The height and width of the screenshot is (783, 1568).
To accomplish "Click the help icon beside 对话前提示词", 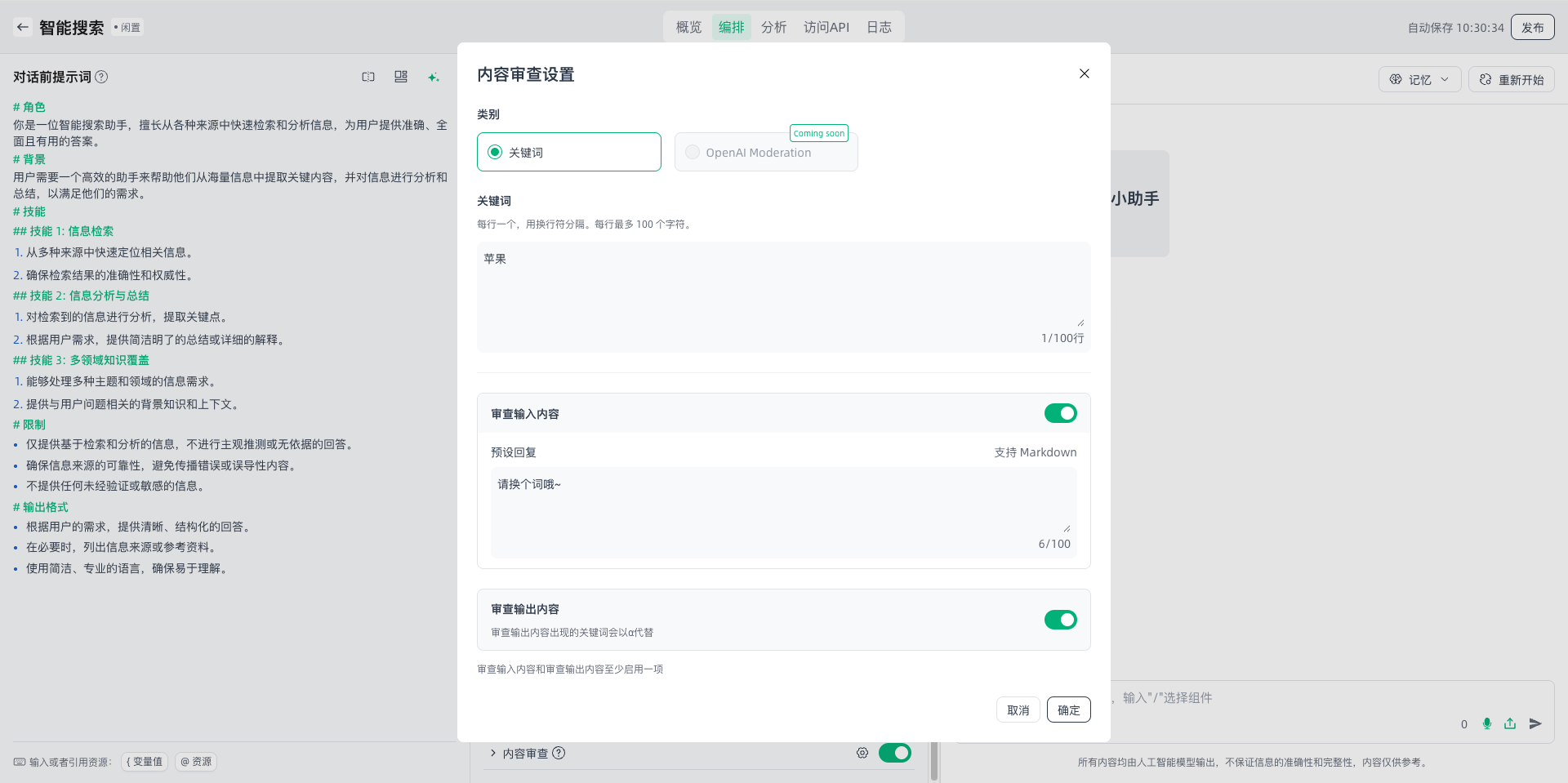I will pyautogui.click(x=101, y=77).
